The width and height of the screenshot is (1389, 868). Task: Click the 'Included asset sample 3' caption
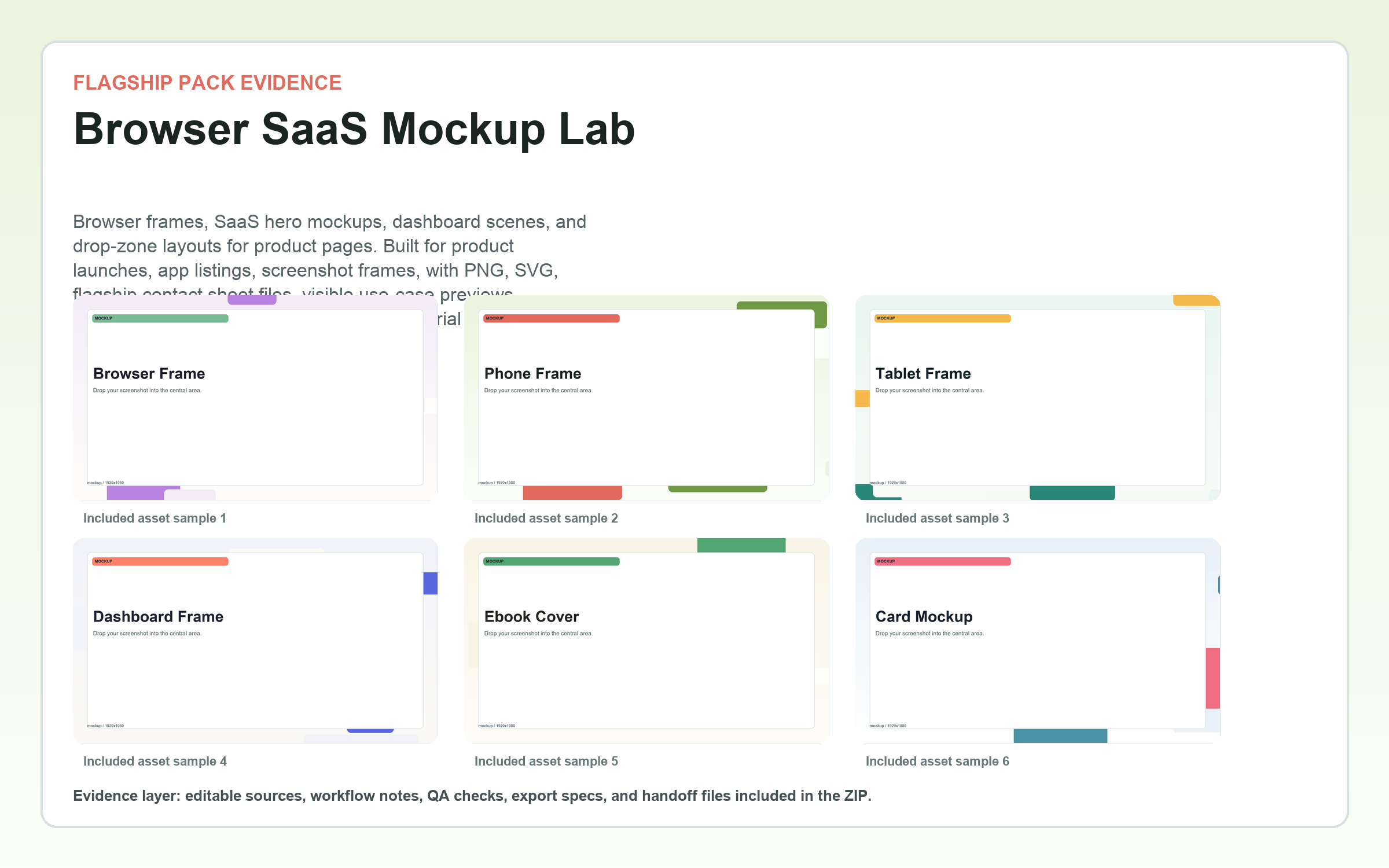(938, 518)
